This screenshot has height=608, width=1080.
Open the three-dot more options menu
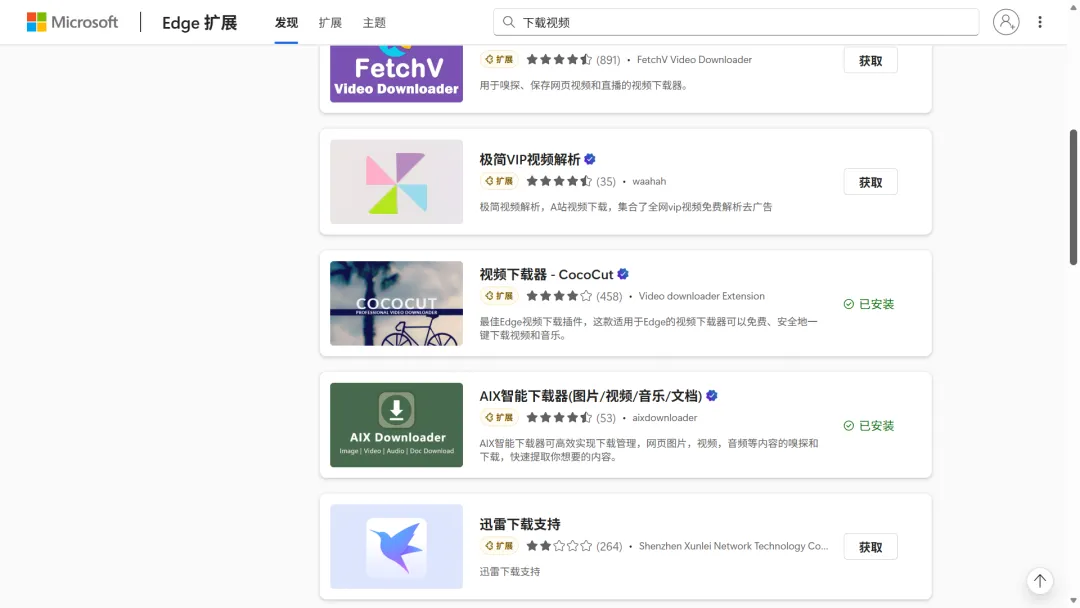(x=1039, y=22)
